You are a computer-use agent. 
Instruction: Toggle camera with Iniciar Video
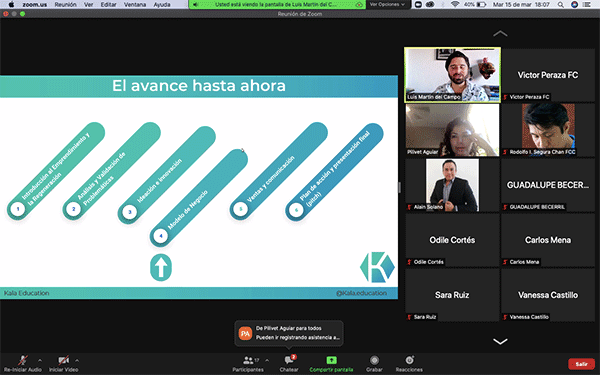point(64,360)
